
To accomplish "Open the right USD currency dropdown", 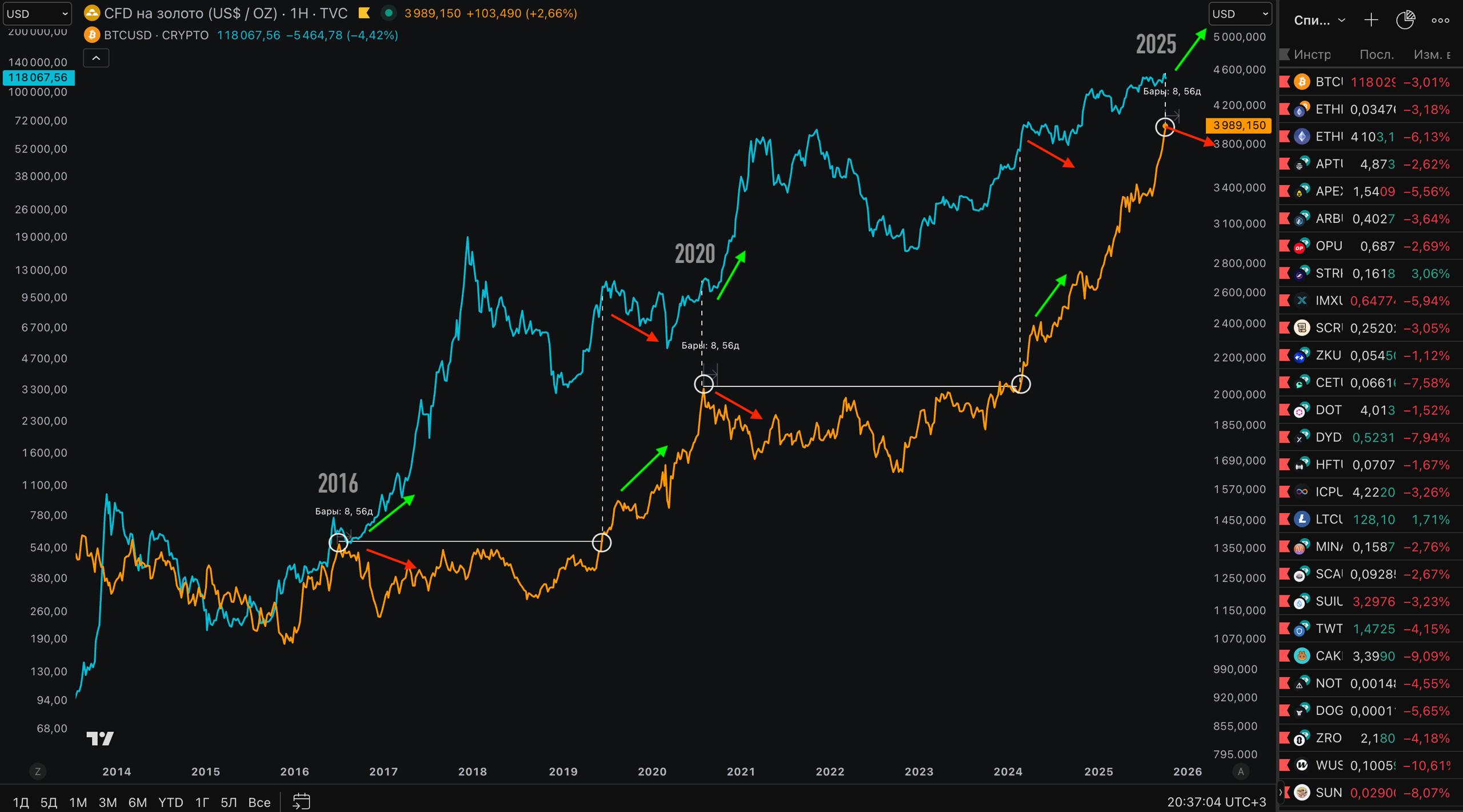I will pyautogui.click(x=1240, y=14).
